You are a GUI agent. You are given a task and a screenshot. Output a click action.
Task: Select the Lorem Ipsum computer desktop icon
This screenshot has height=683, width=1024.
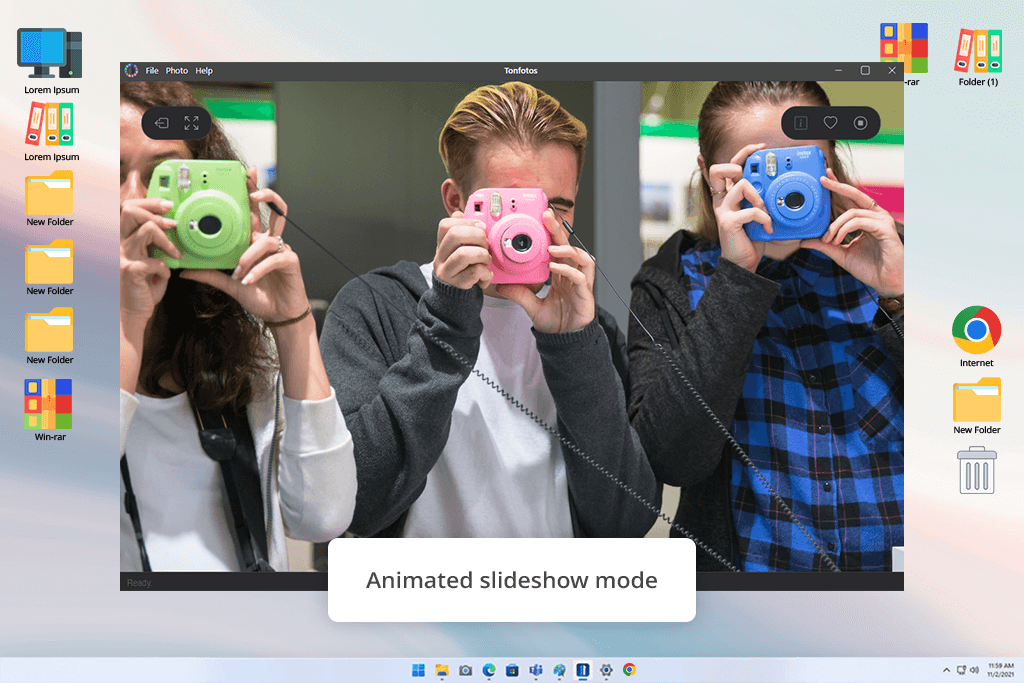tap(50, 61)
